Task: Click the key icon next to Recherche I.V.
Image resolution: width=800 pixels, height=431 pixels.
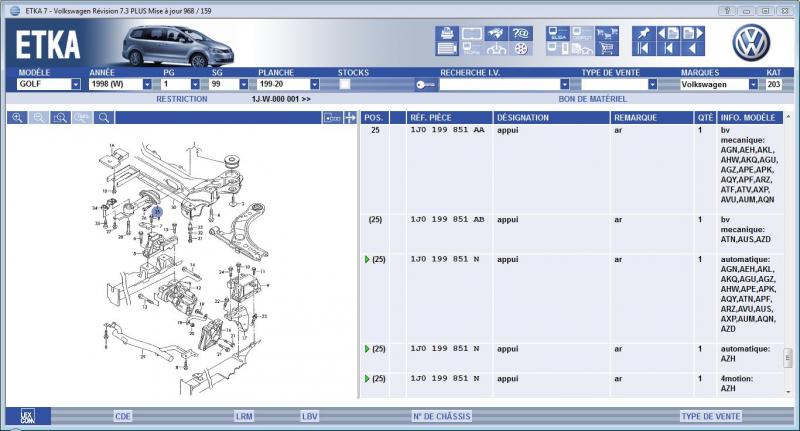Action: click(x=426, y=85)
